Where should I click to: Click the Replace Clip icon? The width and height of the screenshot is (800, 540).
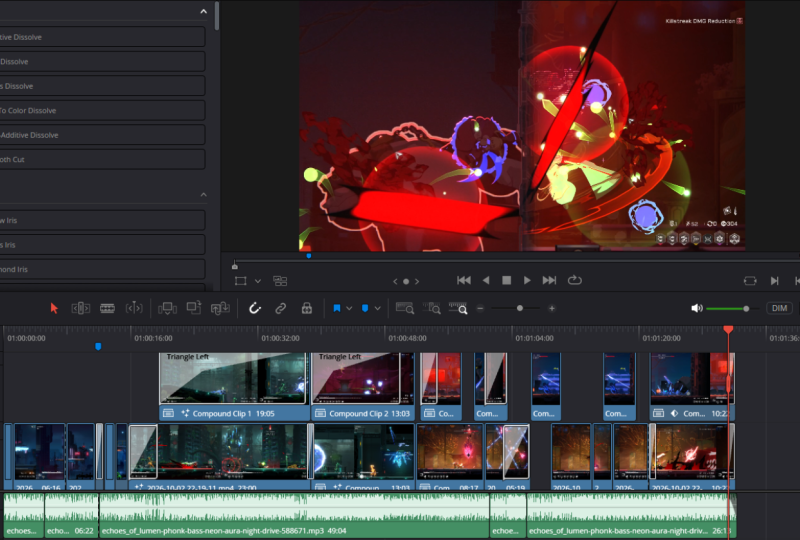220,308
